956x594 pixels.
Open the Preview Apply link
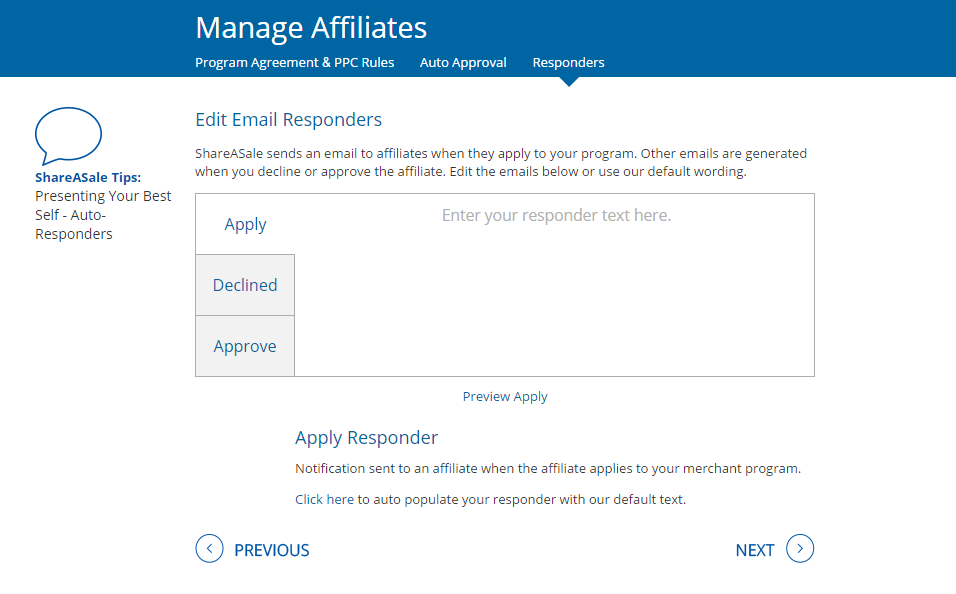505,396
